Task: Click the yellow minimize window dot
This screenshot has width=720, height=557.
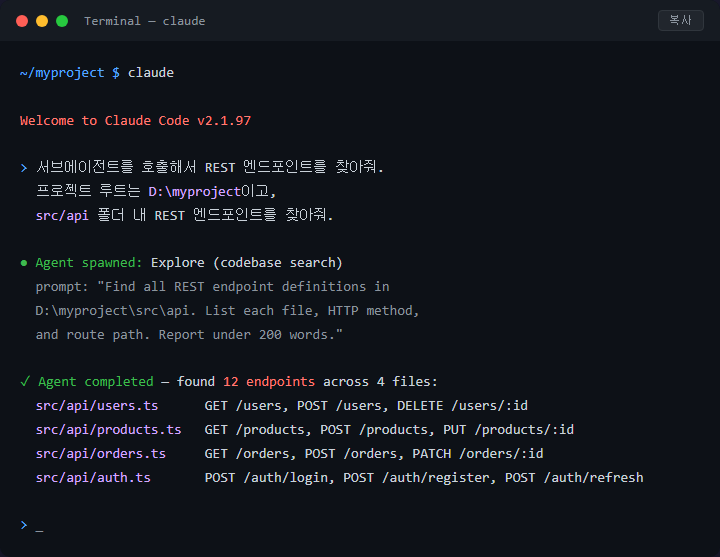Action: [42, 21]
